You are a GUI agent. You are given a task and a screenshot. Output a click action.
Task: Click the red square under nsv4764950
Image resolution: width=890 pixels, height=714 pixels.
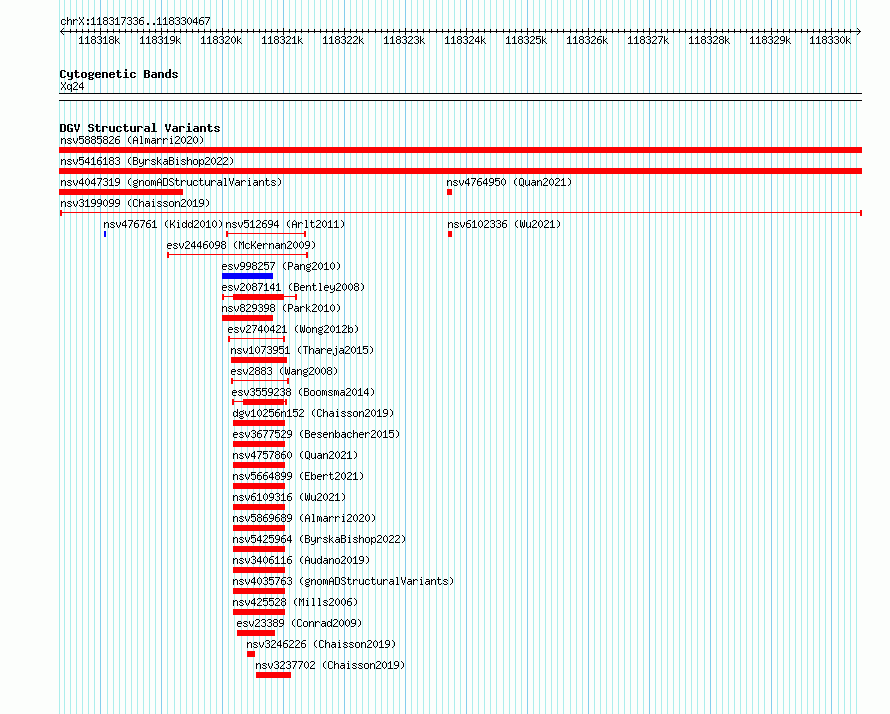click(450, 192)
